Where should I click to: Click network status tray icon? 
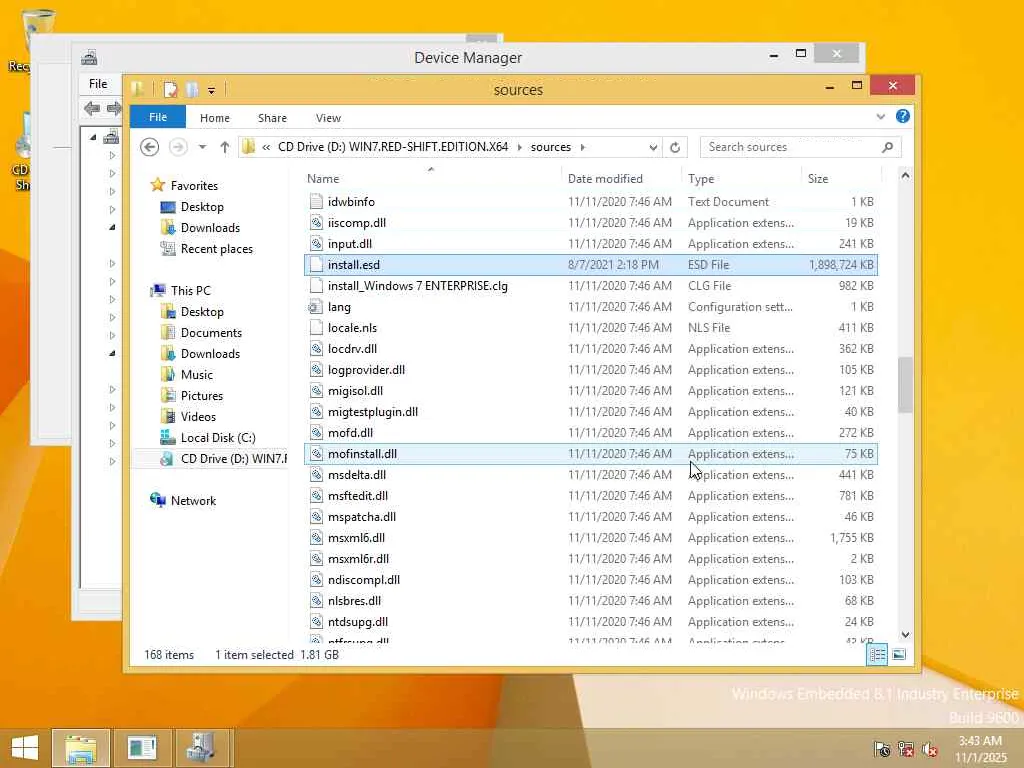905,749
